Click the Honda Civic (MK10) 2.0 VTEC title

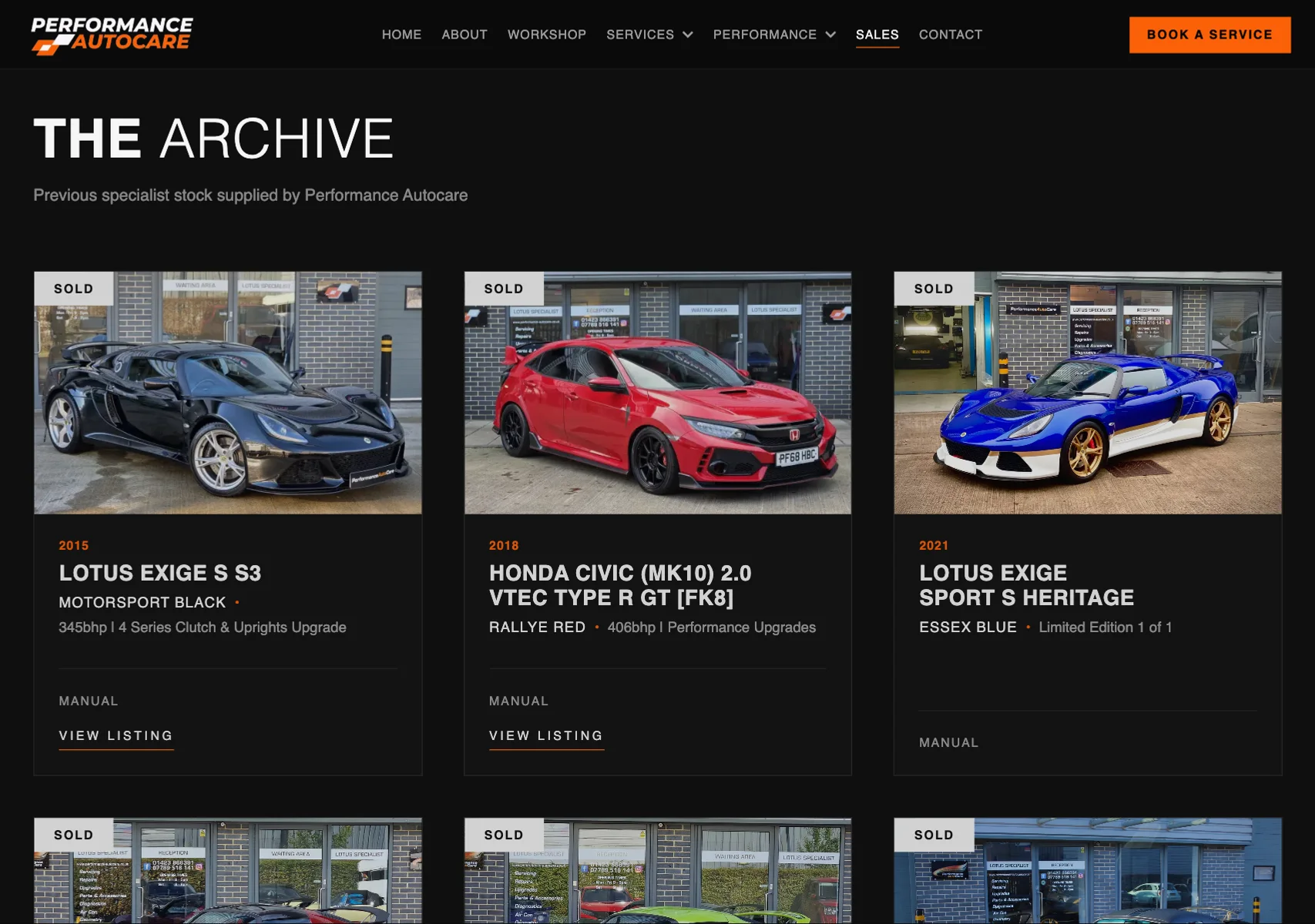(620, 585)
